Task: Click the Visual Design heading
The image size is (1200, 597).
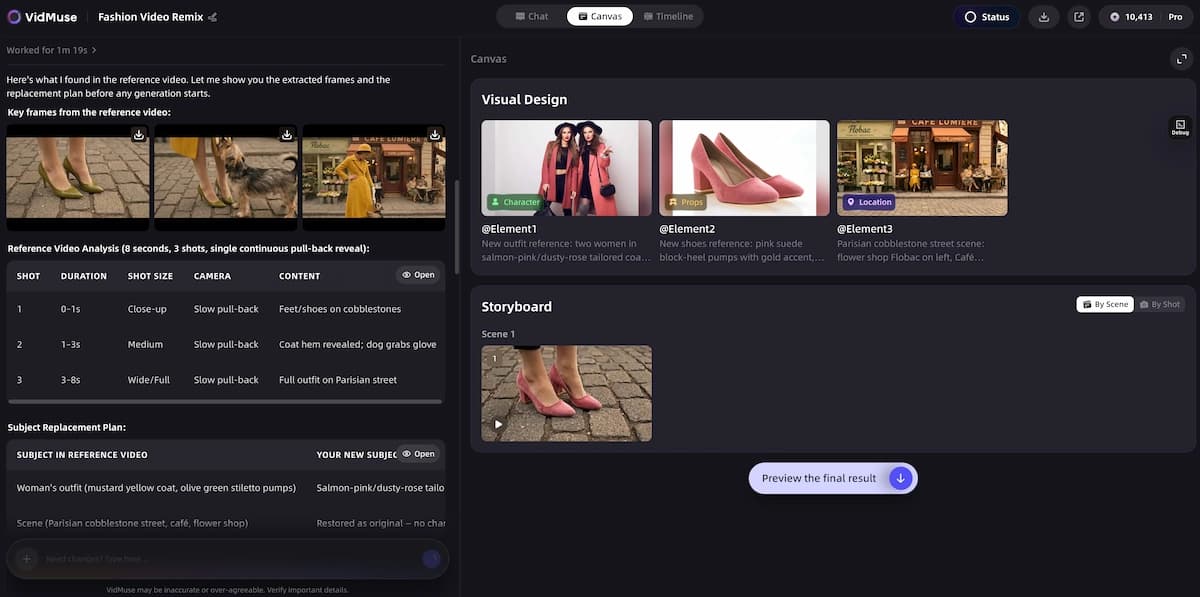Action: 524,100
